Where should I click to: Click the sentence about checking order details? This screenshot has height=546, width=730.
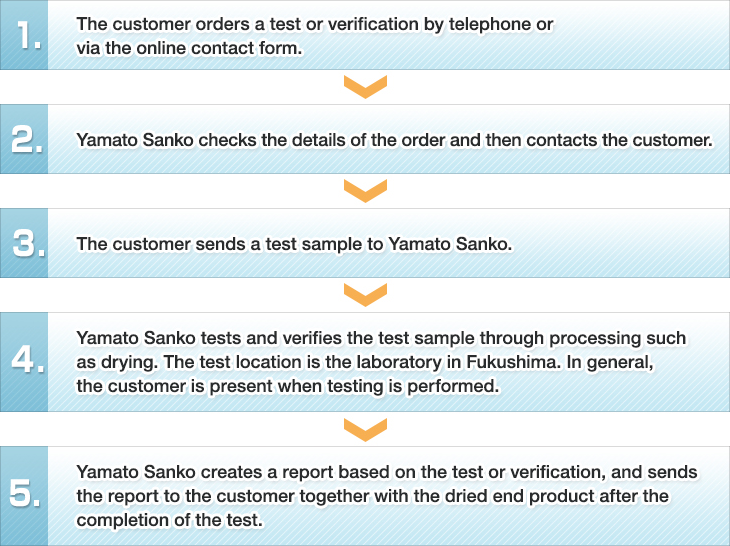click(394, 140)
